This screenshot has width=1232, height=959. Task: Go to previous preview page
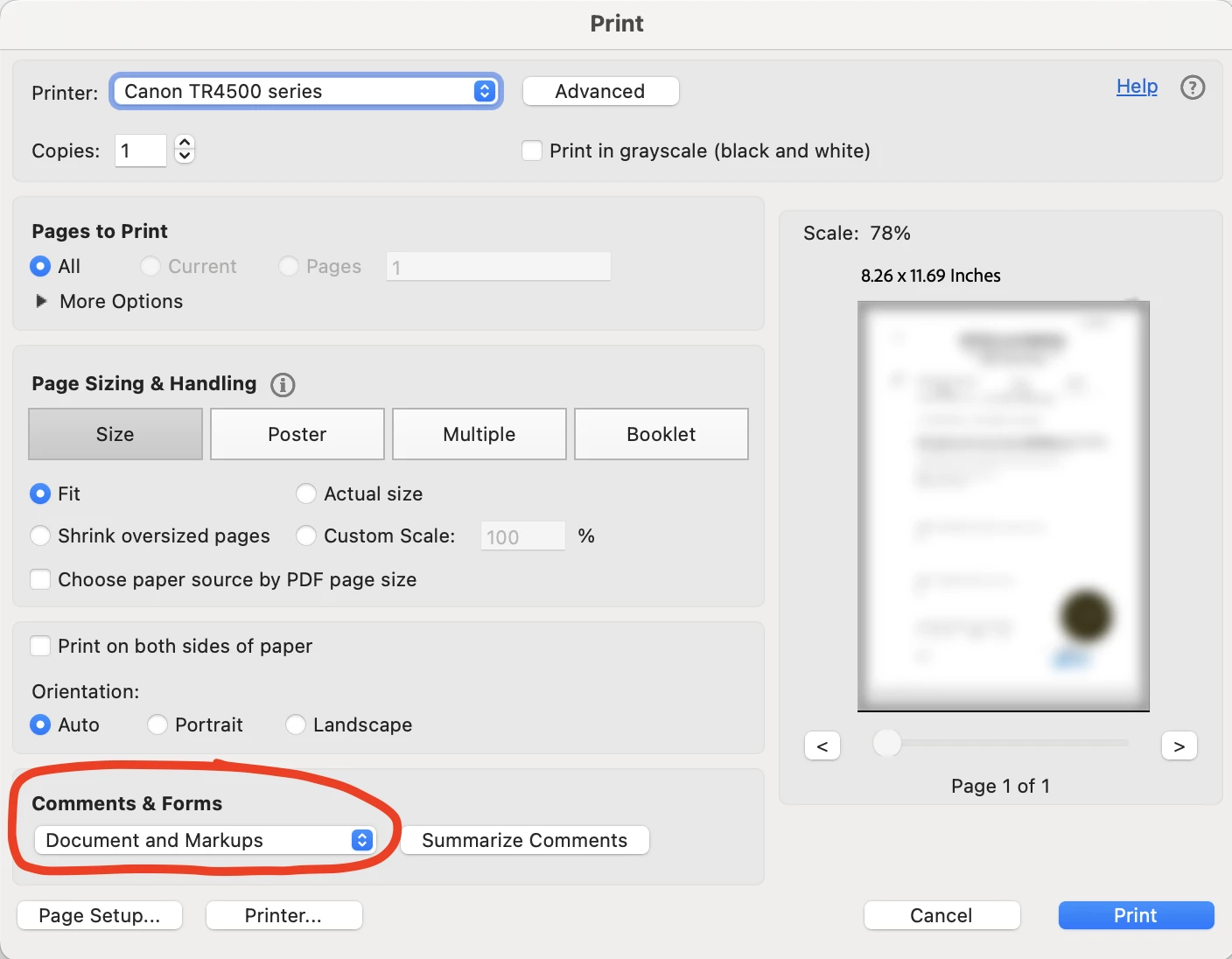pos(822,746)
